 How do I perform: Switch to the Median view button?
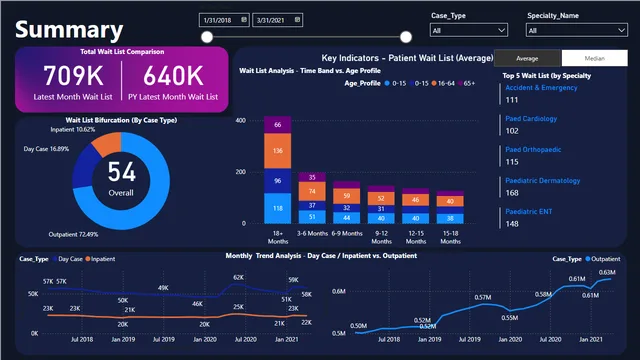[x=595, y=58]
